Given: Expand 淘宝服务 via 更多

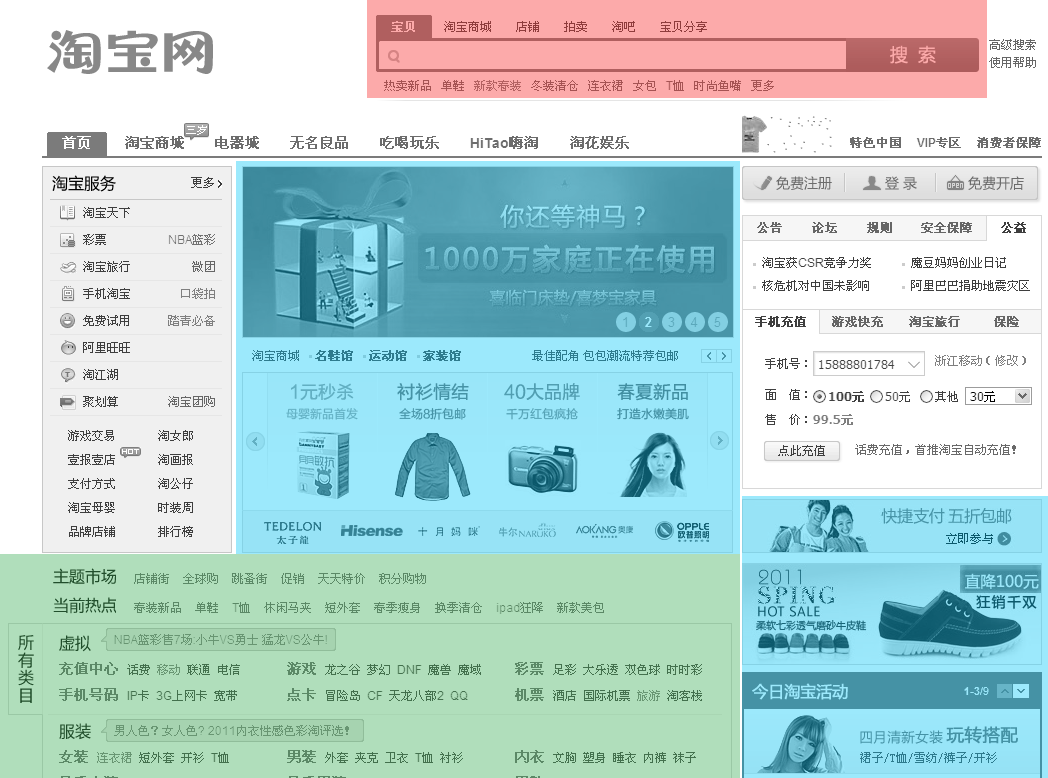Looking at the screenshot, I should pyautogui.click(x=206, y=183).
